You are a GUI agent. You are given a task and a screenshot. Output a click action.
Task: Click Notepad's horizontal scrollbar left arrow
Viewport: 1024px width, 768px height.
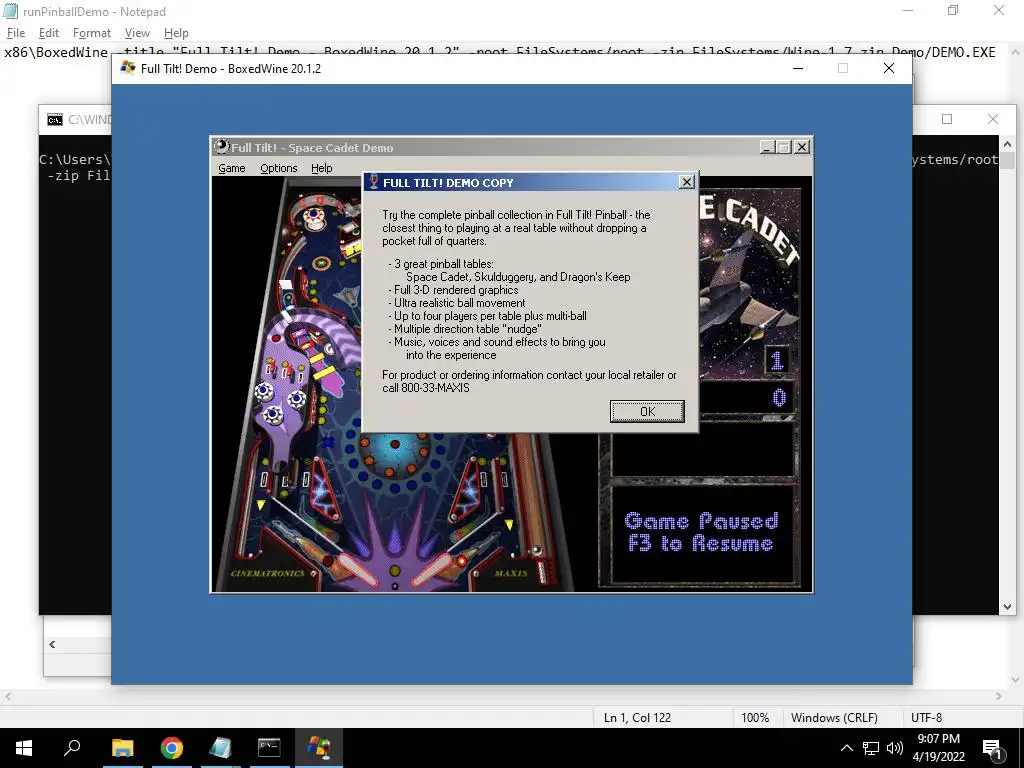(8, 696)
